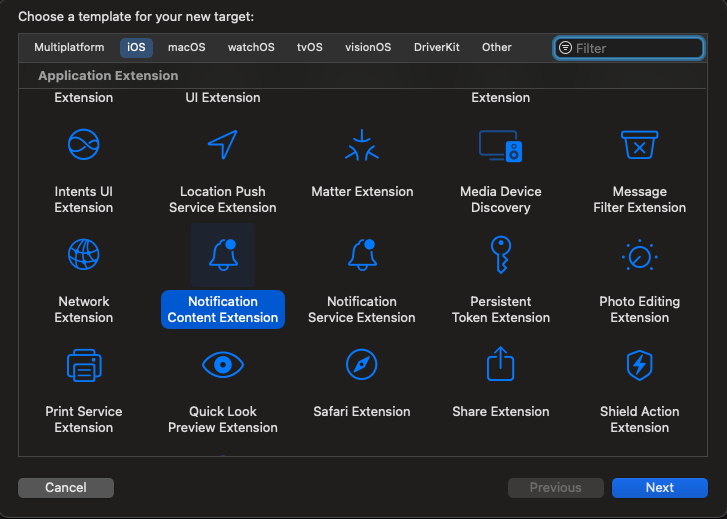This screenshot has height=519, width=727.
Task: Click the disabled Previous button
Action: [x=555, y=487]
